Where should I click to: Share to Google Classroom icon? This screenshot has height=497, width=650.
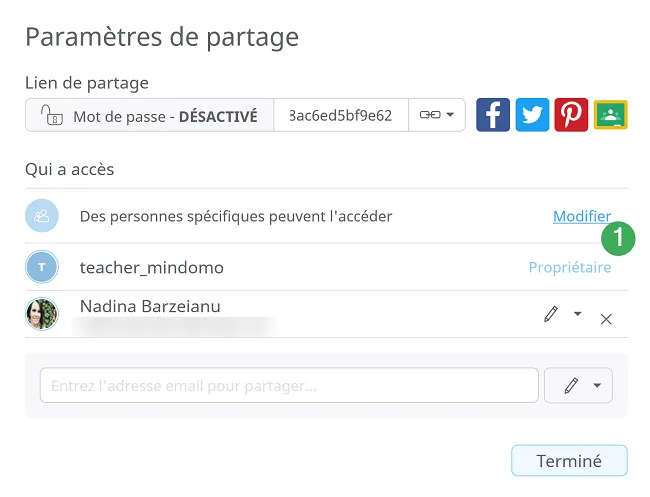(611, 115)
